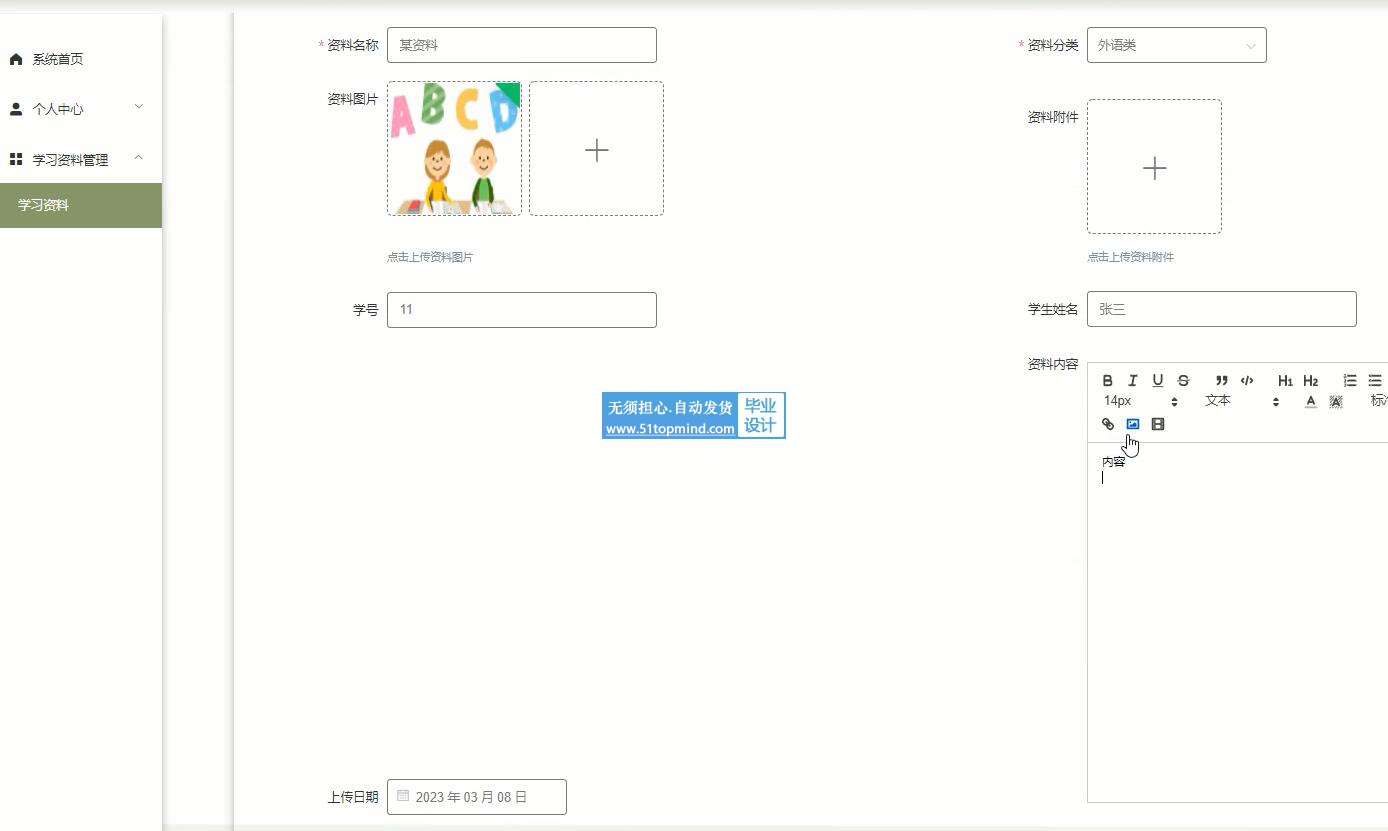Open the 资料分类 dropdown showing 外语类
The height and width of the screenshot is (831, 1388).
[x=1176, y=45]
